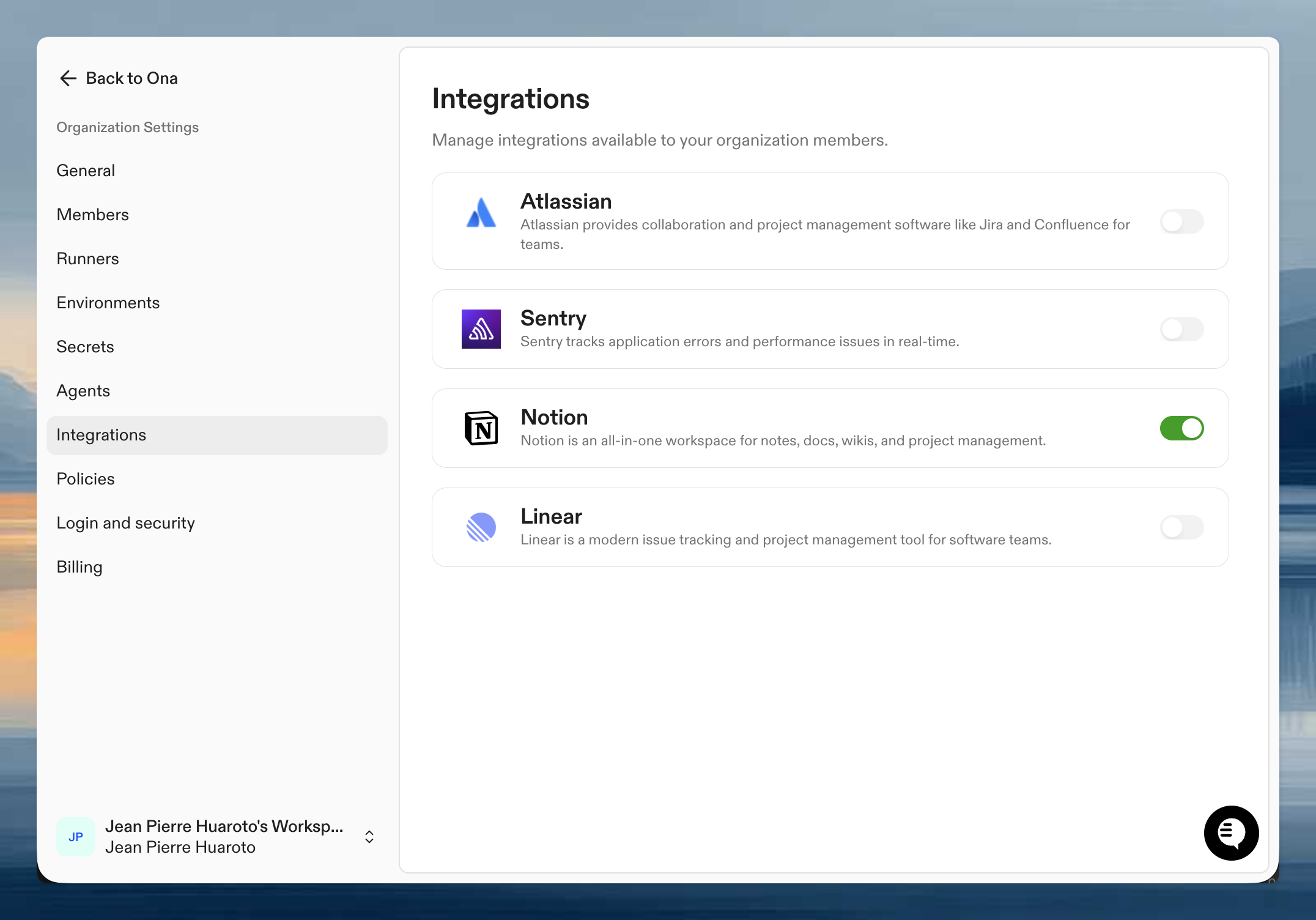Go to the Billing settings page
This screenshot has width=1316, height=920.
(79, 567)
